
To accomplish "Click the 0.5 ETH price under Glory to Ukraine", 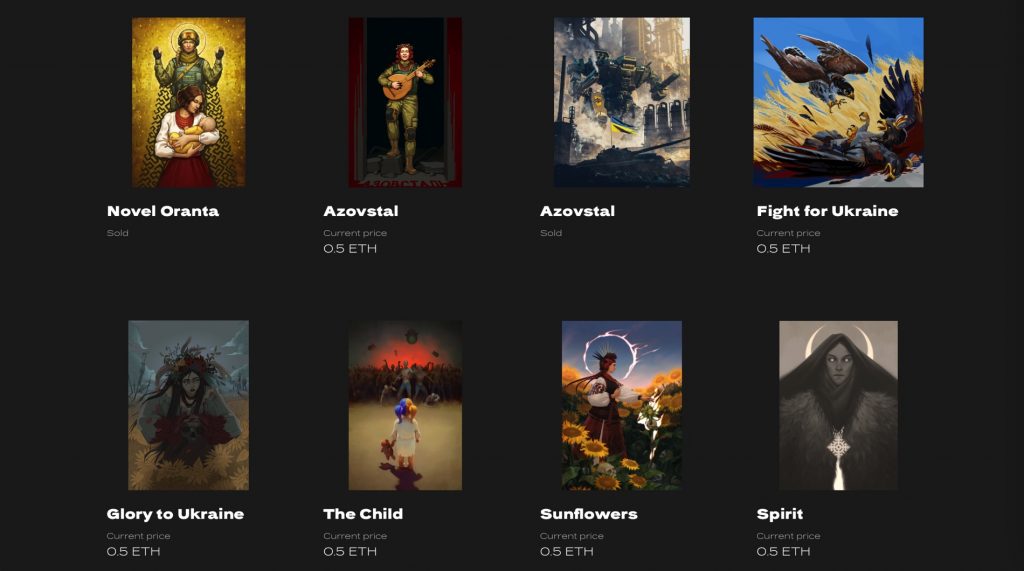I will coord(133,551).
